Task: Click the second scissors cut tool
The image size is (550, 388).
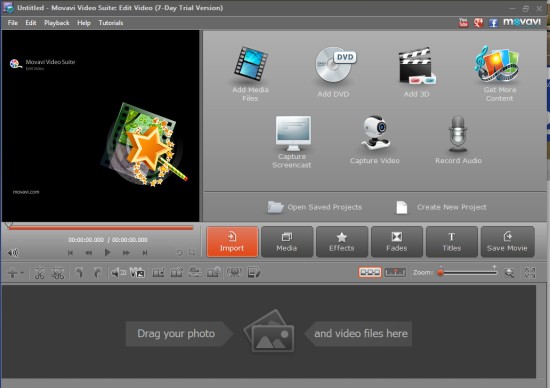Action: pos(58,273)
